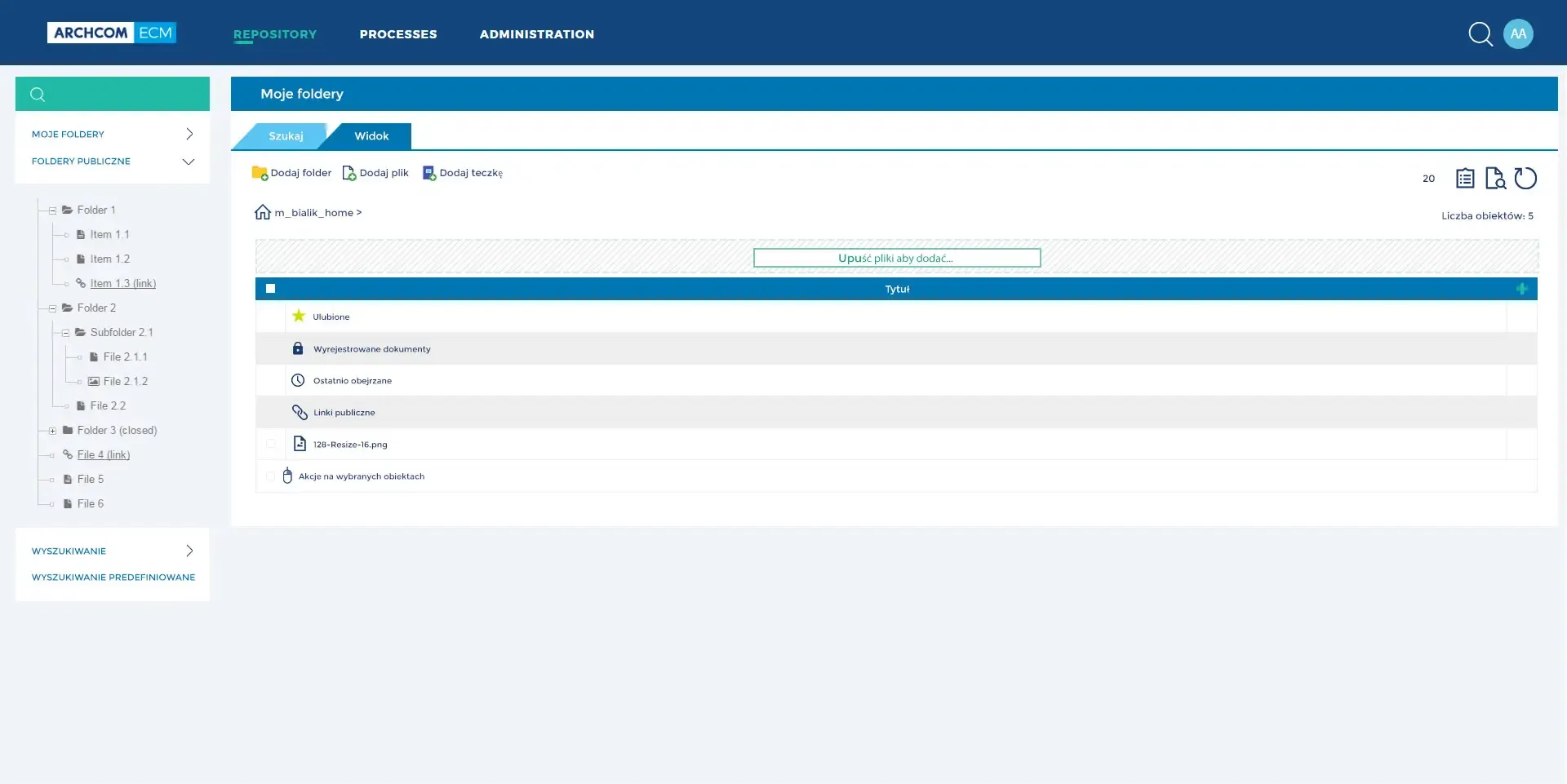Check the box beside Akcje na wybranych obiektach
The width and height of the screenshot is (1567, 784).
[x=271, y=476]
